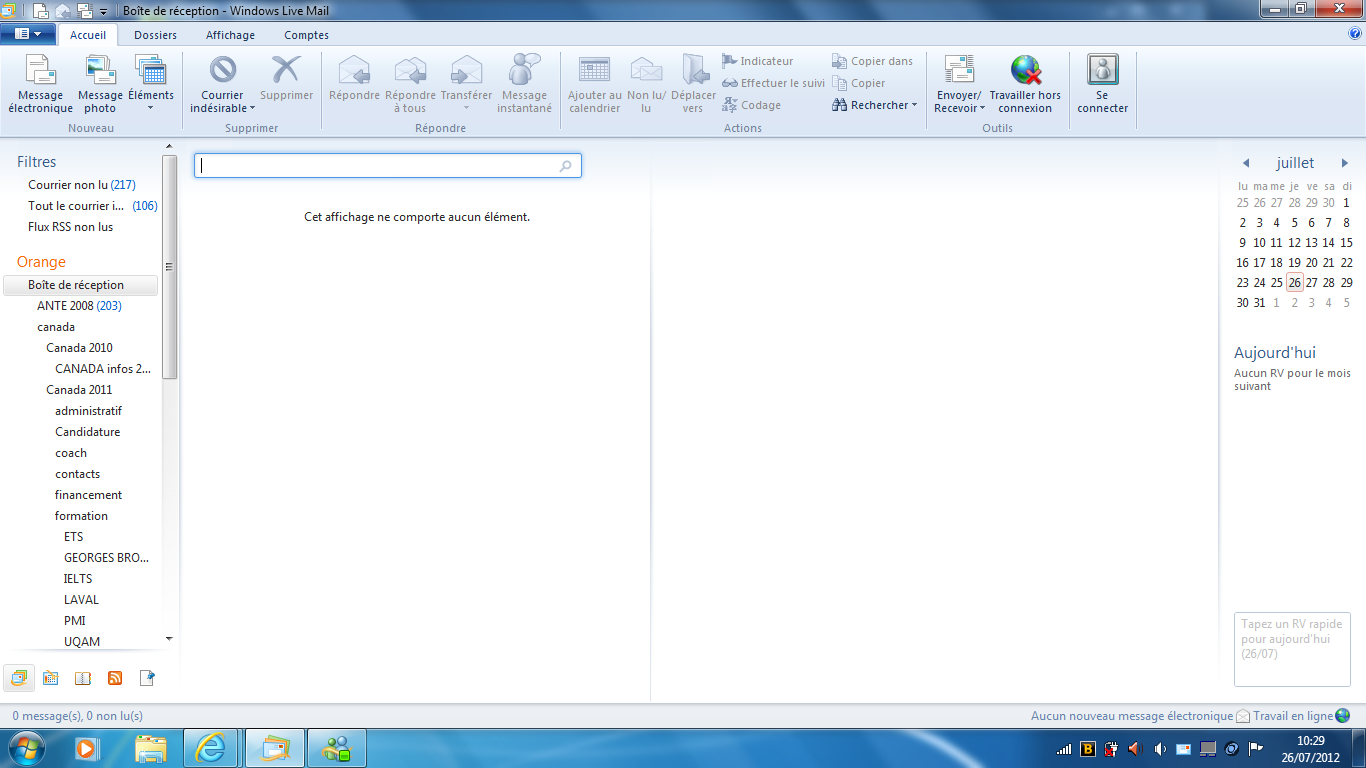Screen dimensions: 1366x768
Task: Toggle Non lu/lu status
Action: click(646, 83)
